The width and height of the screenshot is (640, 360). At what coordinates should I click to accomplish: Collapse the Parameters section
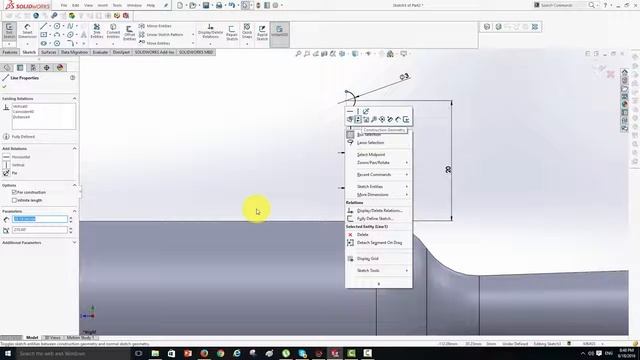coord(74,211)
